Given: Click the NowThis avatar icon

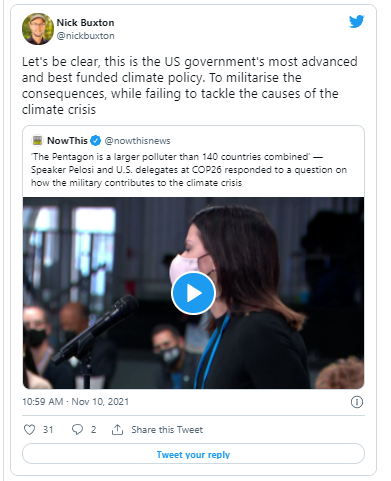Looking at the screenshot, I should [x=38, y=141].
